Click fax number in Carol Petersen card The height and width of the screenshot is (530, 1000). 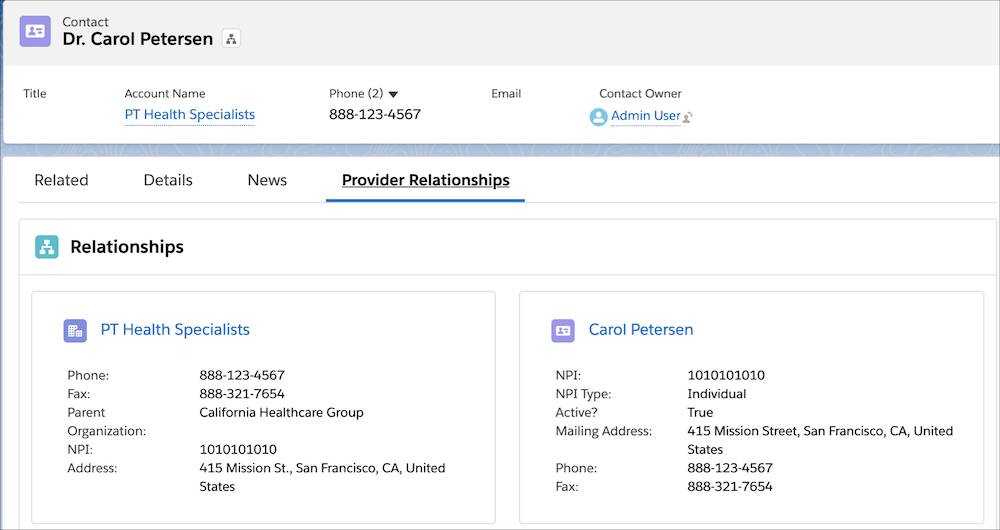[x=730, y=487]
